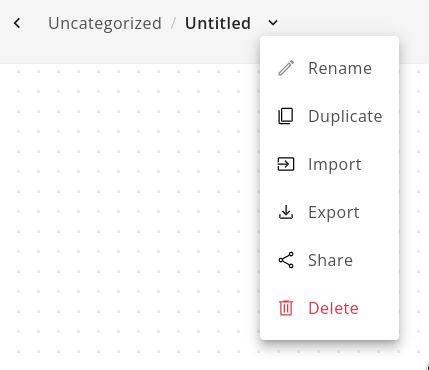Viewport: 429px width, 370px height.
Task: Click the arrow-into-box Import icon
Action: click(x=286, y=164)
